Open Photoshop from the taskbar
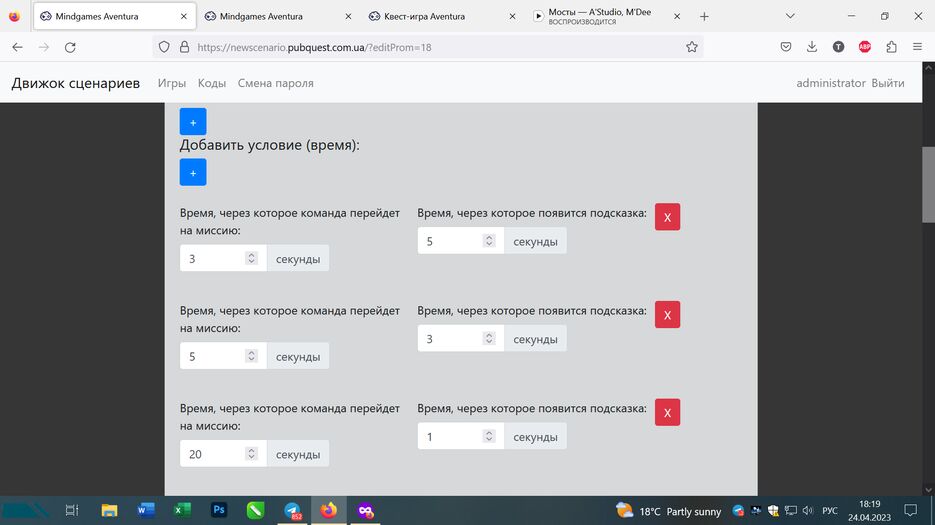The image size is (935, 525). (219, 510)
